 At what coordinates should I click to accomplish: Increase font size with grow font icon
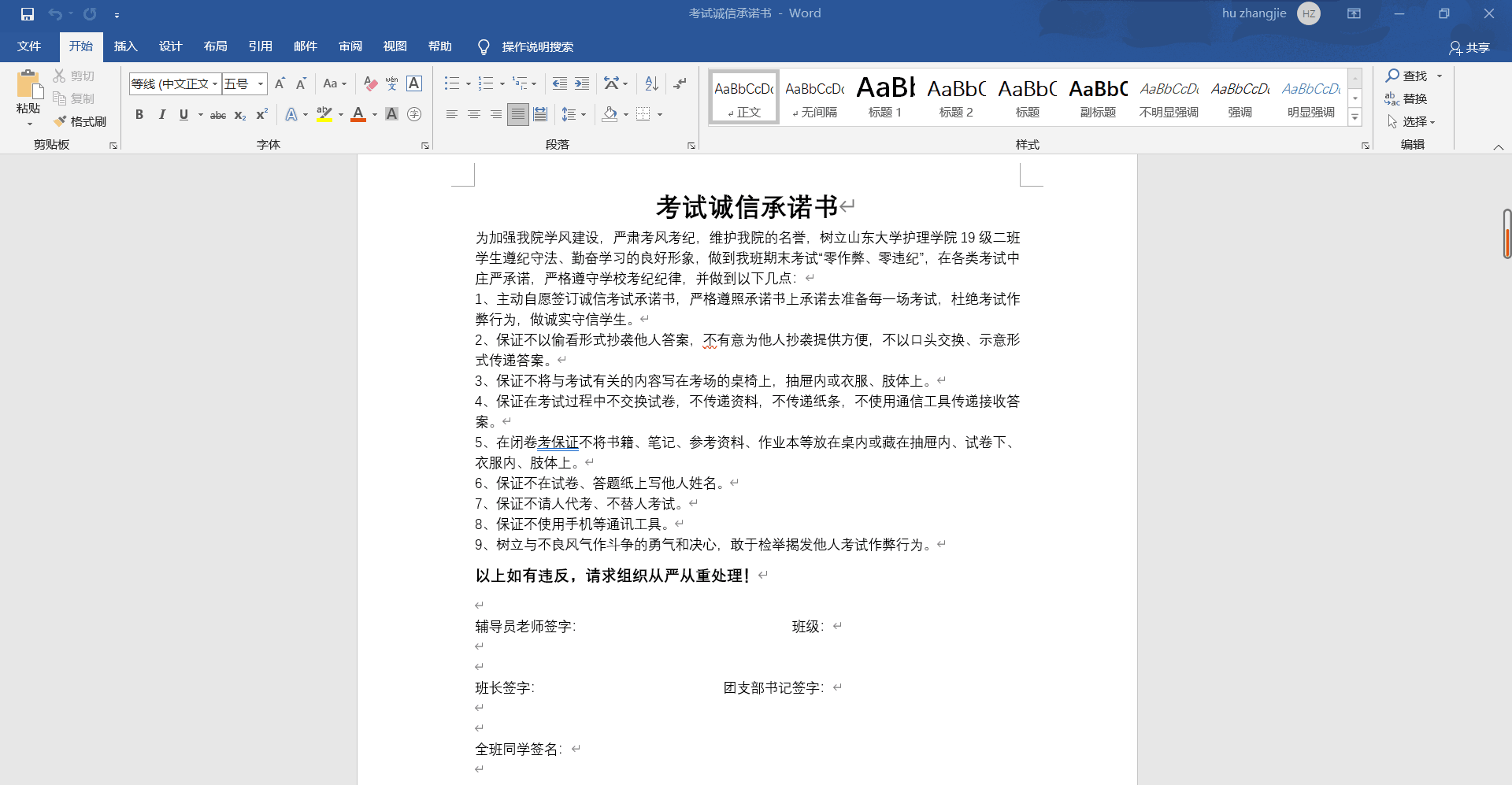280,83
